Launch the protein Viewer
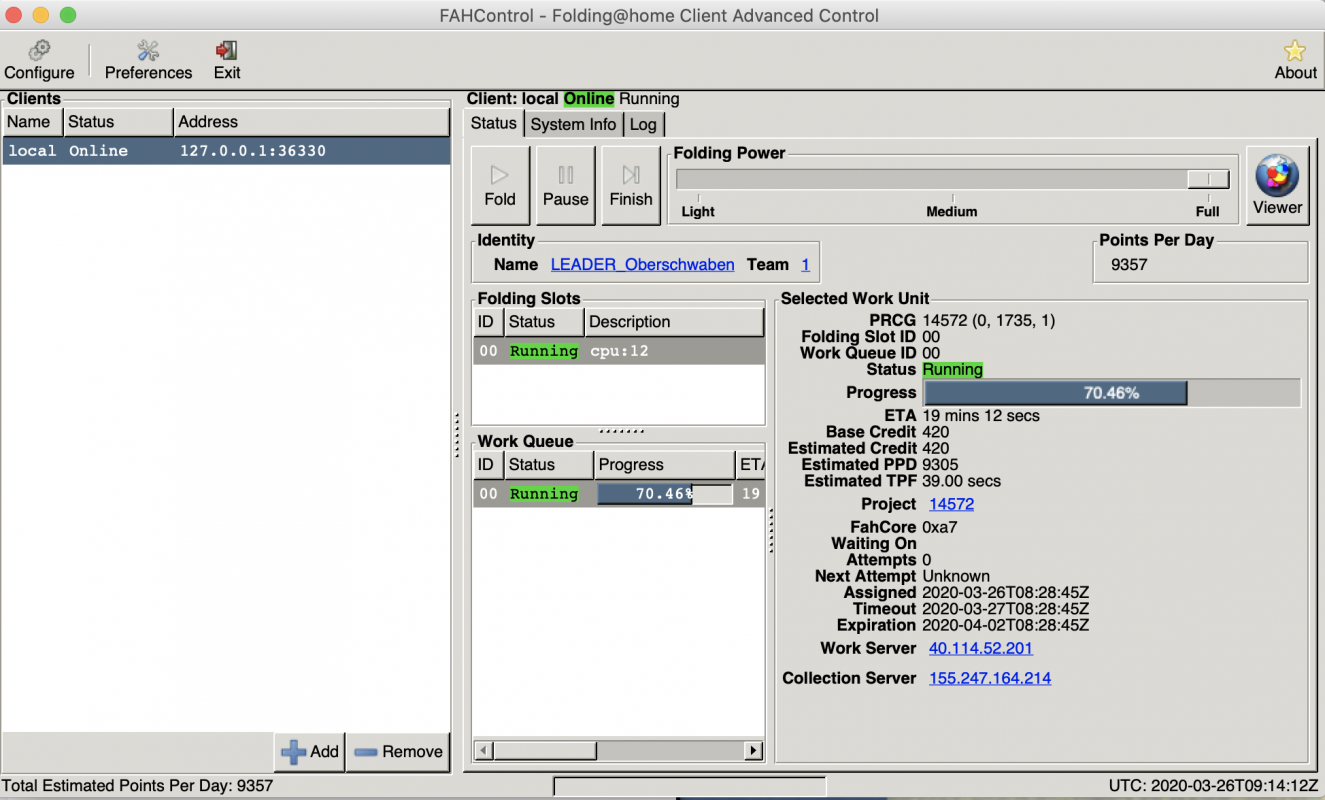 click(1277, 186)
